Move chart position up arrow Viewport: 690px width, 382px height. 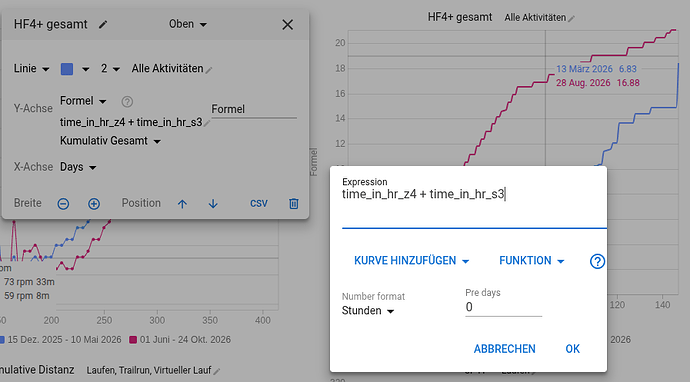pos(182,204)
